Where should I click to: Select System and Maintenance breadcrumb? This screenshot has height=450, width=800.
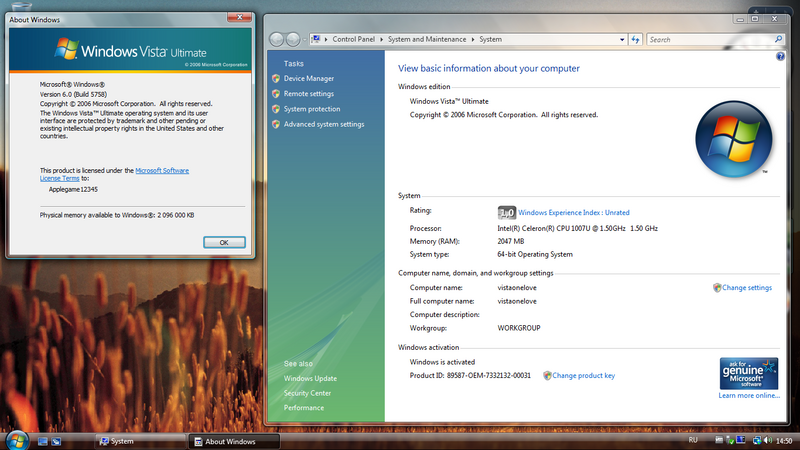pyautogui.click(x=427, y=39)
